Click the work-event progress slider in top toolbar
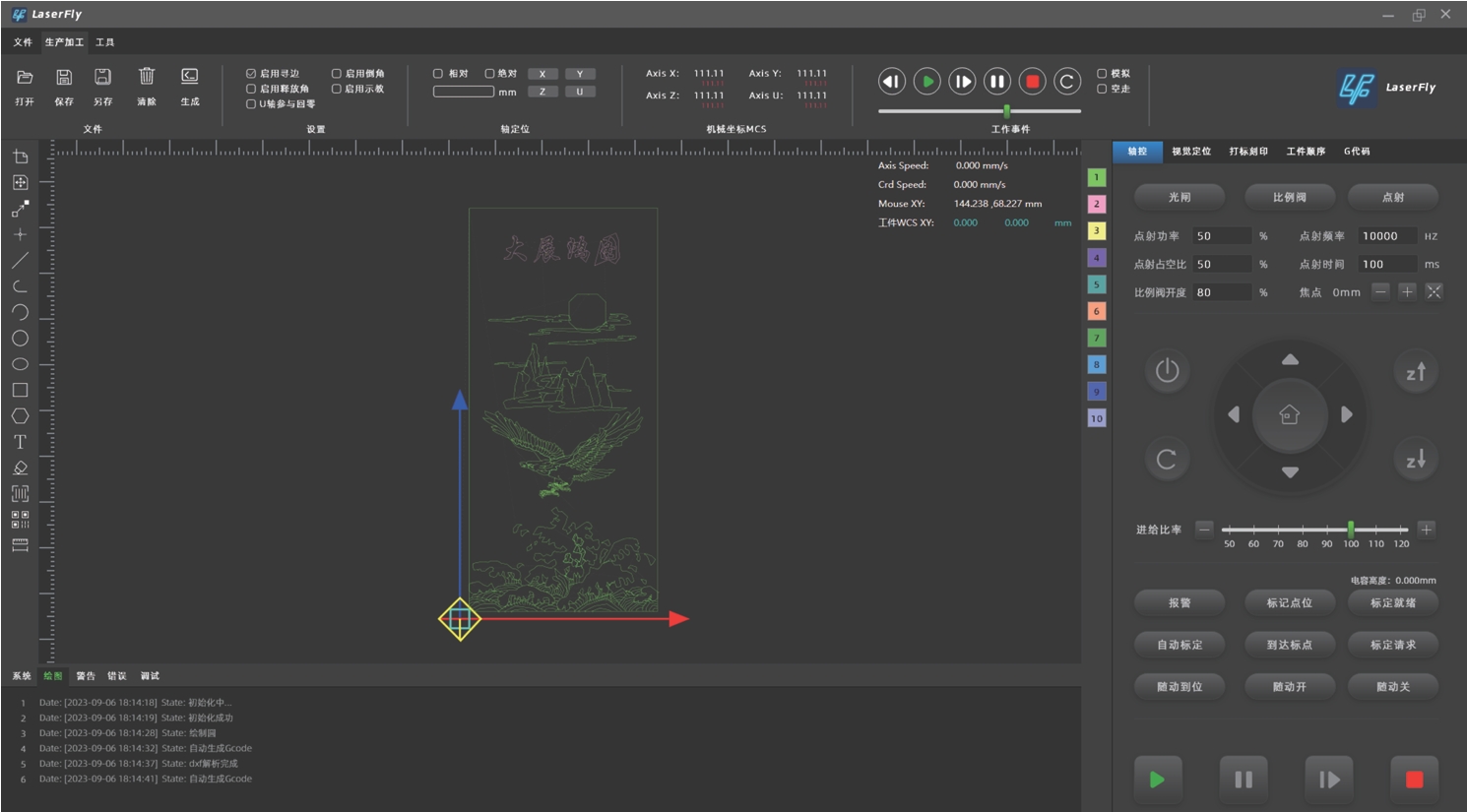The image size is (1467, 812). 1006,111
